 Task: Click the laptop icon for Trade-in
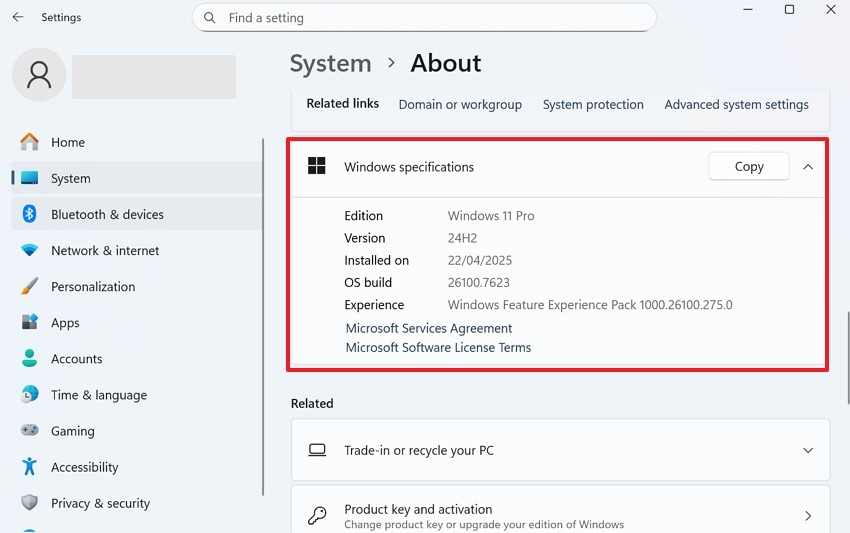click(317, 450)
